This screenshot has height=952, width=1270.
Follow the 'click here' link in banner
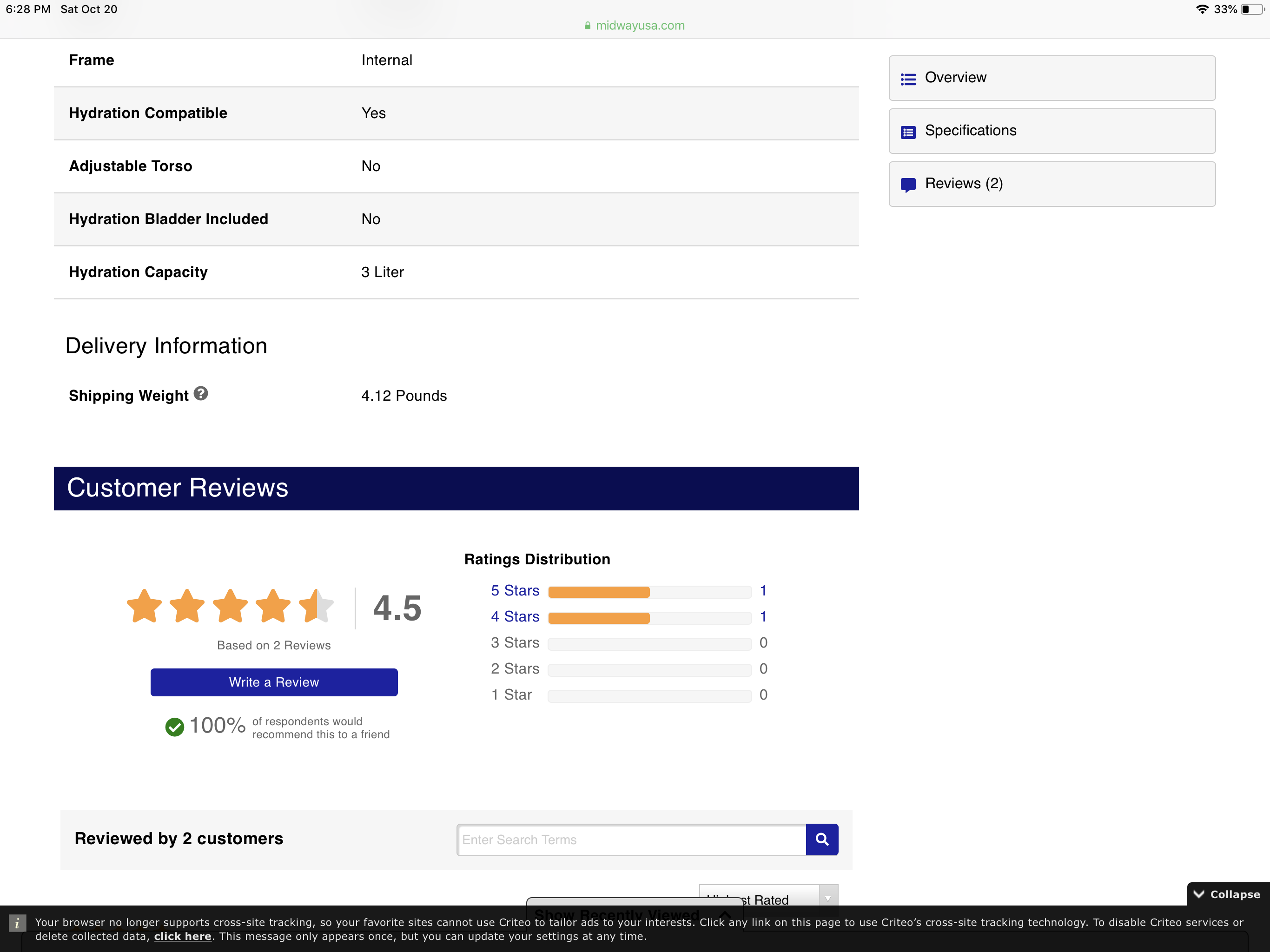183,936
